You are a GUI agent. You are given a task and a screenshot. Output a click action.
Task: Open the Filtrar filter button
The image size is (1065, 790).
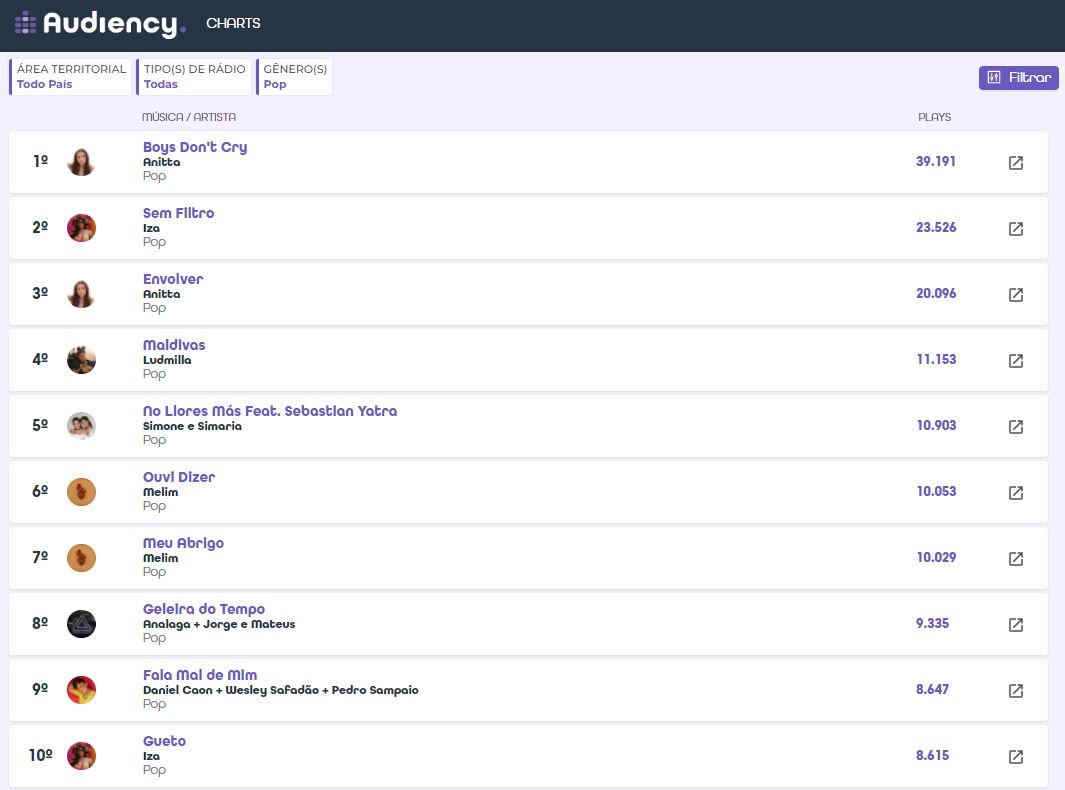coord(1018,77)
